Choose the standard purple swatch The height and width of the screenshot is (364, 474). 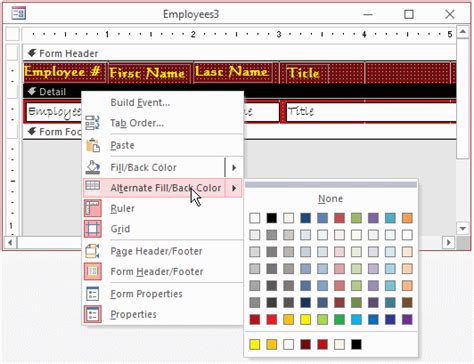(x=407, y=319)
